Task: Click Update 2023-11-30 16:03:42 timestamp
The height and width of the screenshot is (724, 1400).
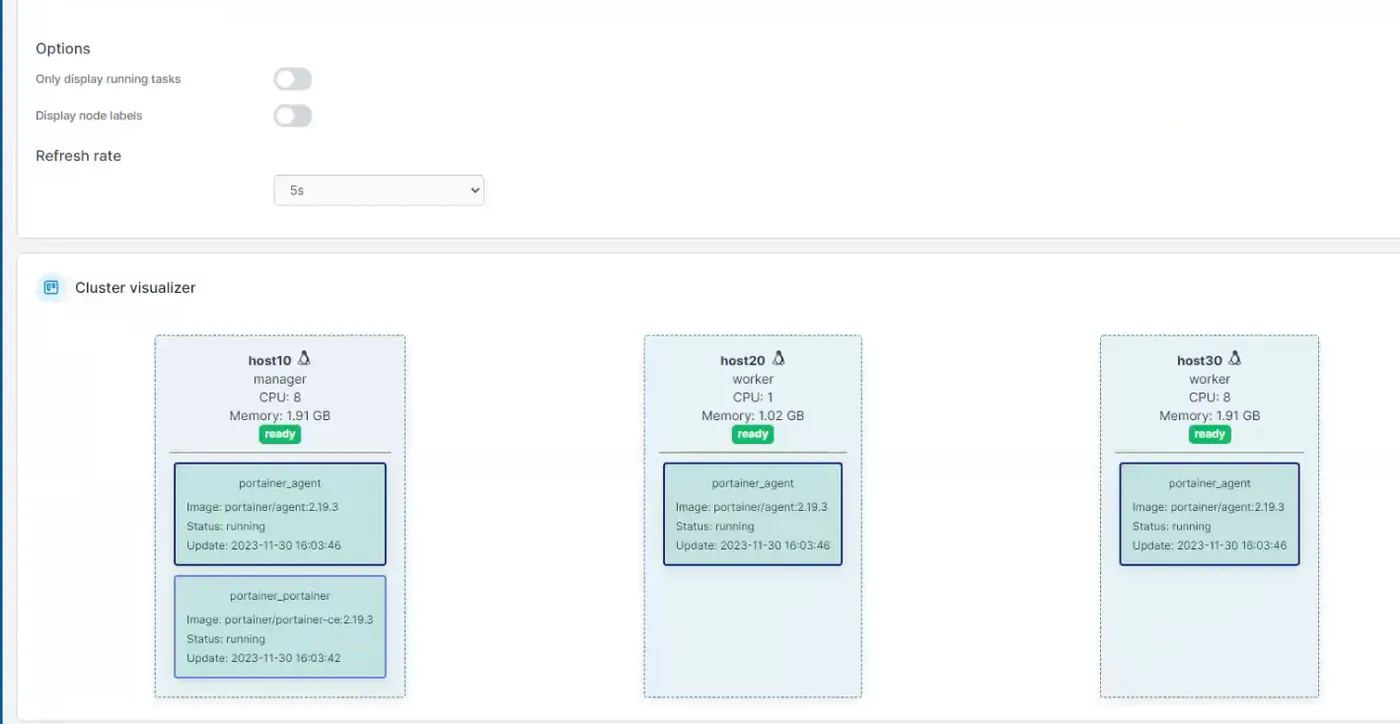Action: [264, 658]
